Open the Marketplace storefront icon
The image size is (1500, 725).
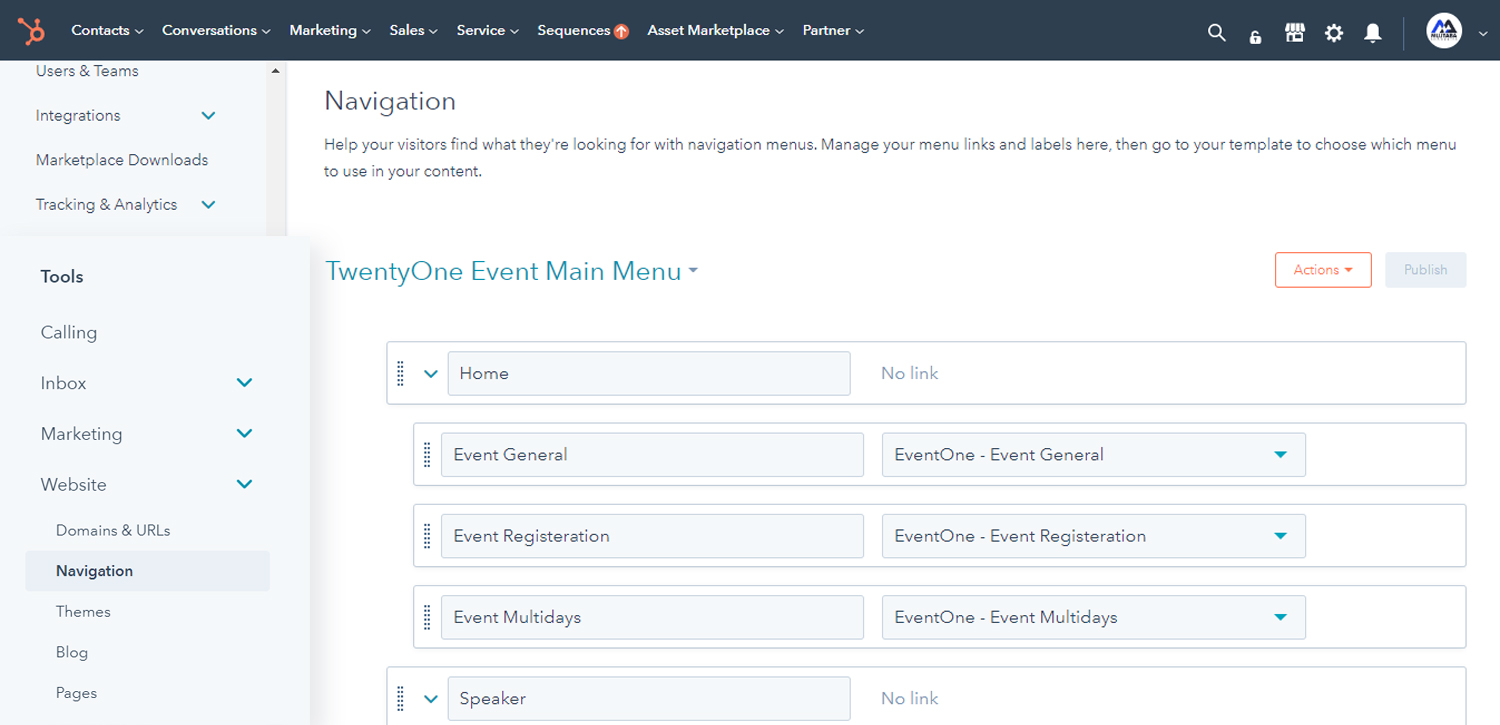1295,32
